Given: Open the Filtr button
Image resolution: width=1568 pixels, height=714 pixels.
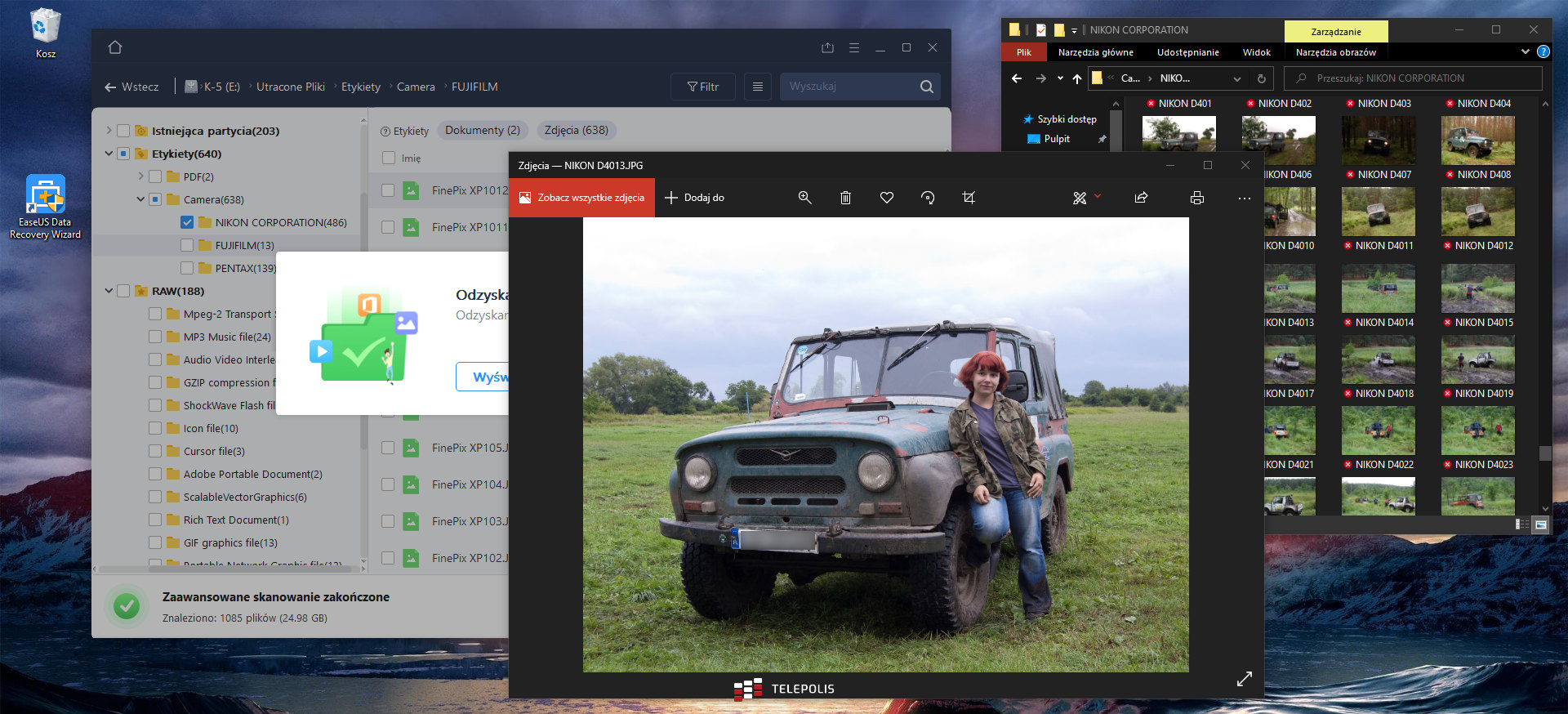Looking at the screenshot, I should 702,87.
